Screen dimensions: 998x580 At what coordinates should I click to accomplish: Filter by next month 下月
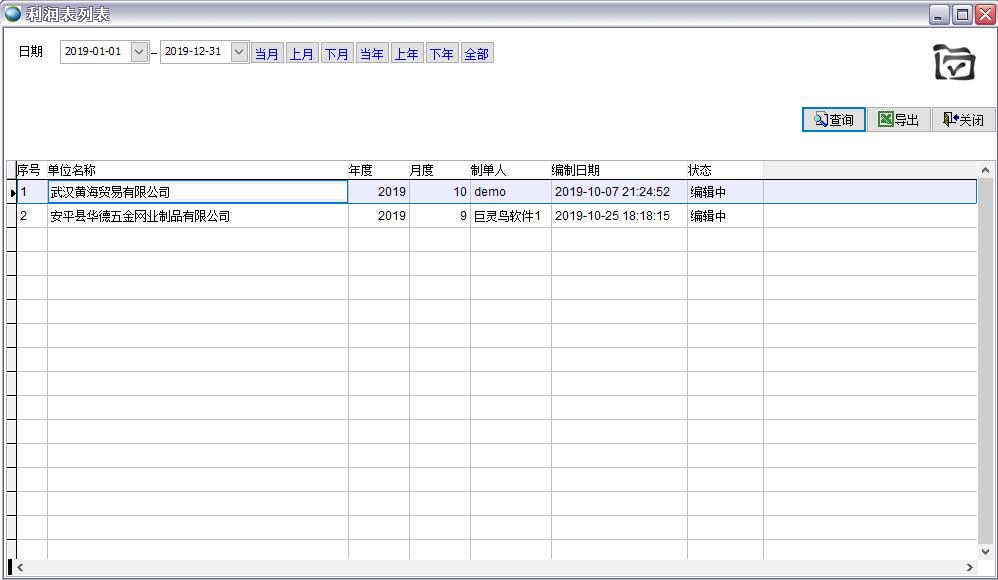click(337, 54)
